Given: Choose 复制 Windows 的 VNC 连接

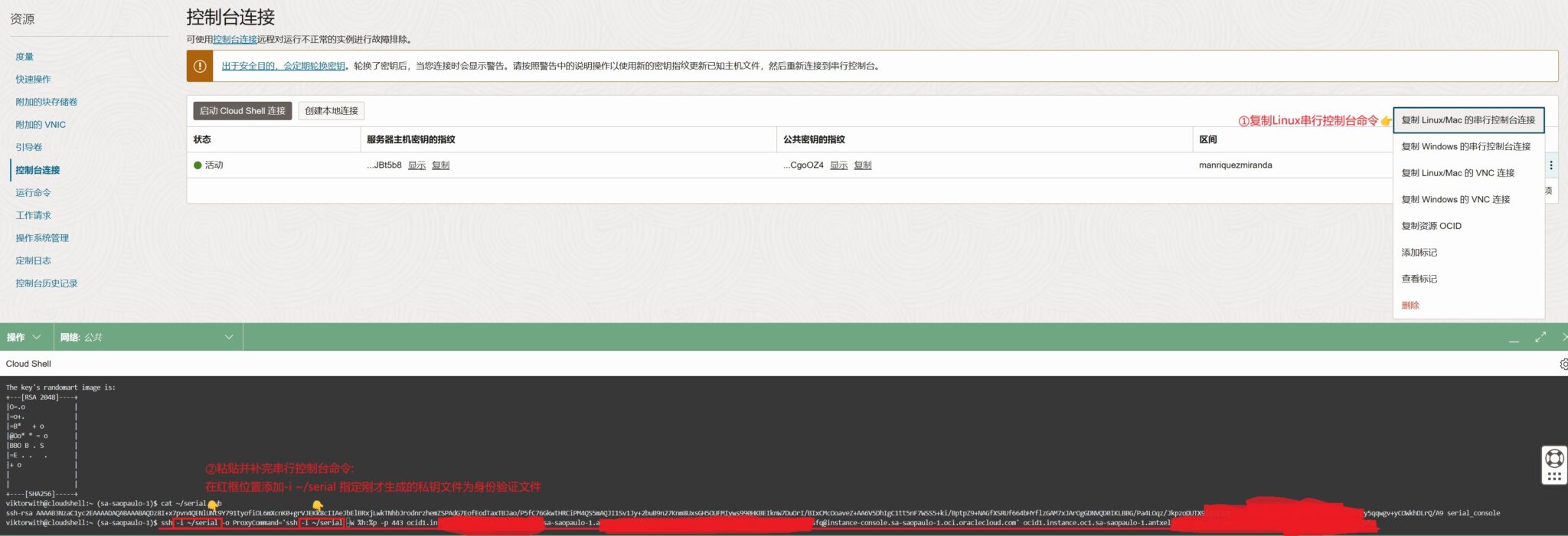Looking at the screenshot, I should point(1455,200).
